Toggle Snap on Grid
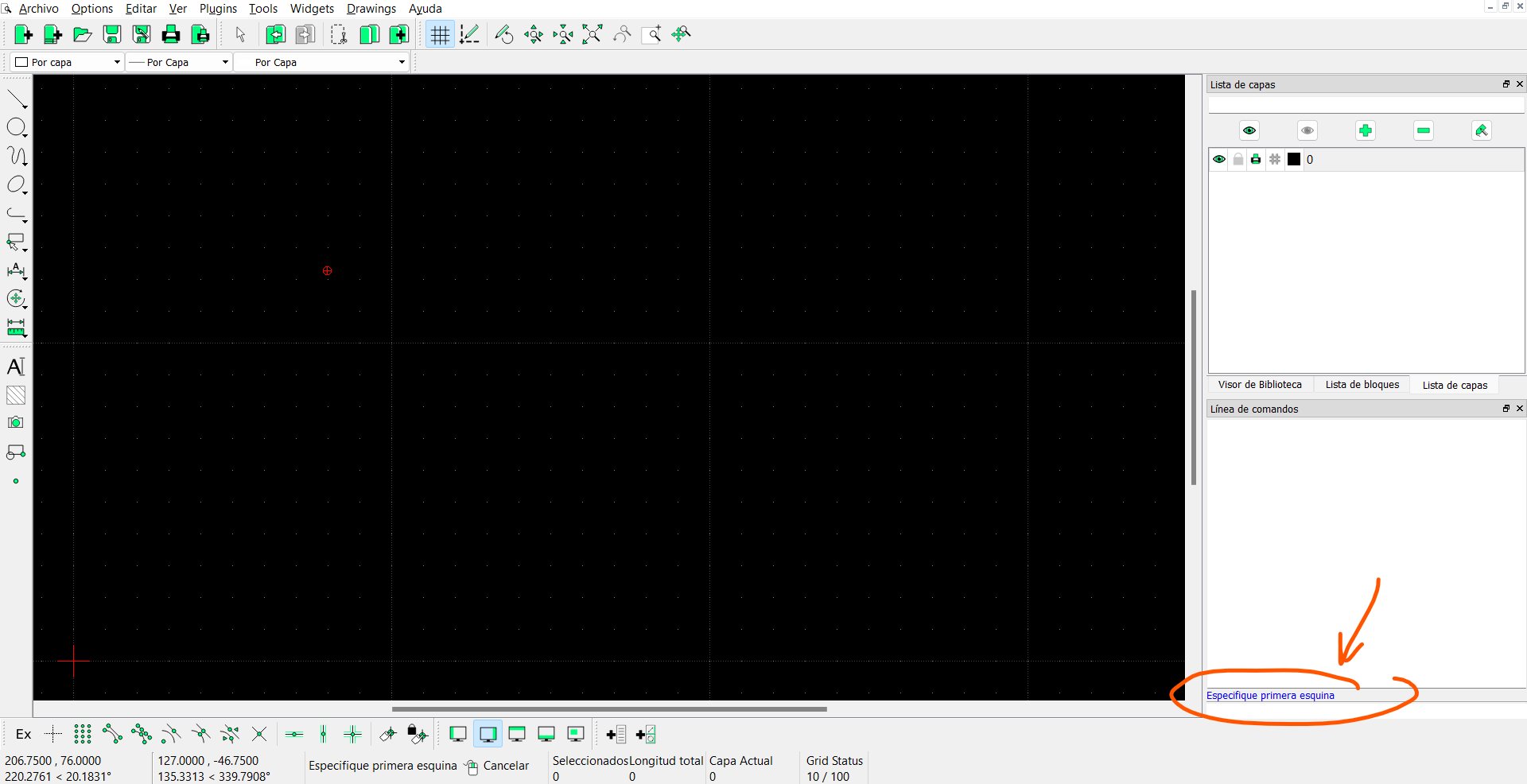Viewport: 1527px width, 784px height. point(83,735)
